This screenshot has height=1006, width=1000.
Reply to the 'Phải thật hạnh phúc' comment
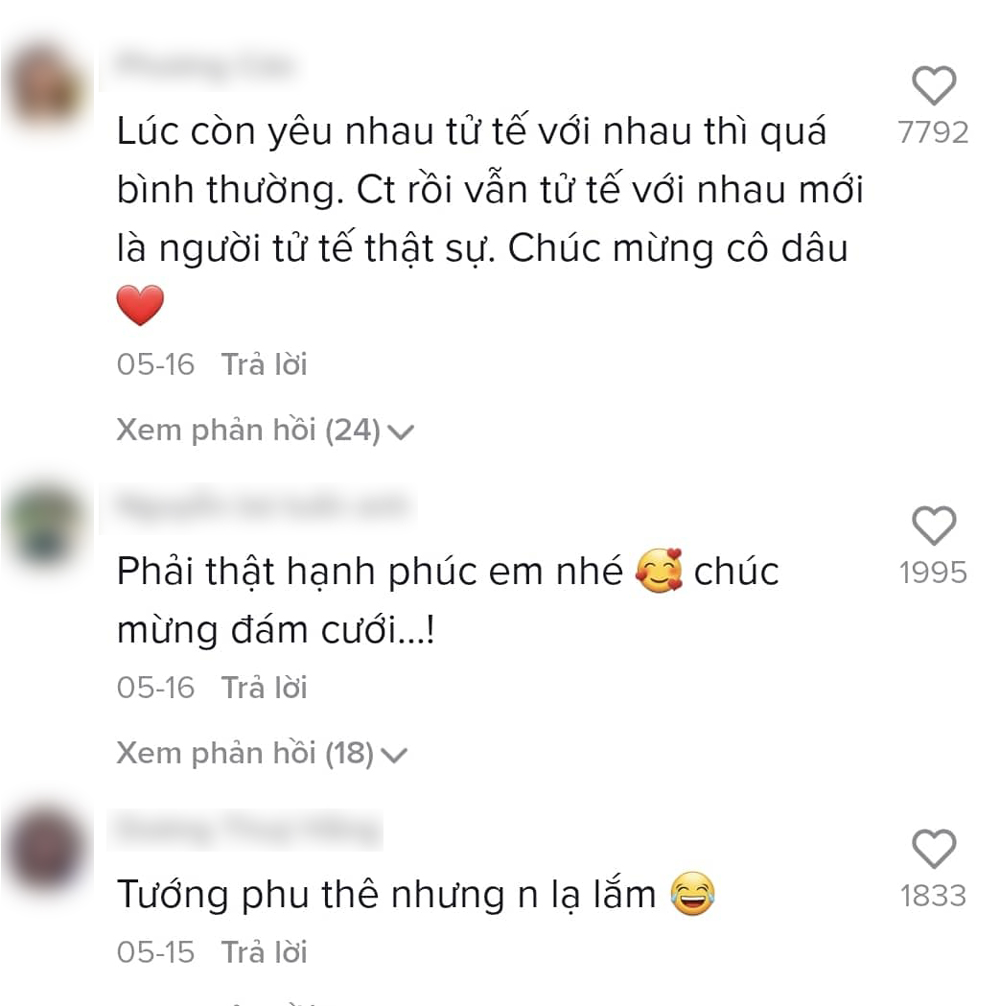click(x=264, y=688)
